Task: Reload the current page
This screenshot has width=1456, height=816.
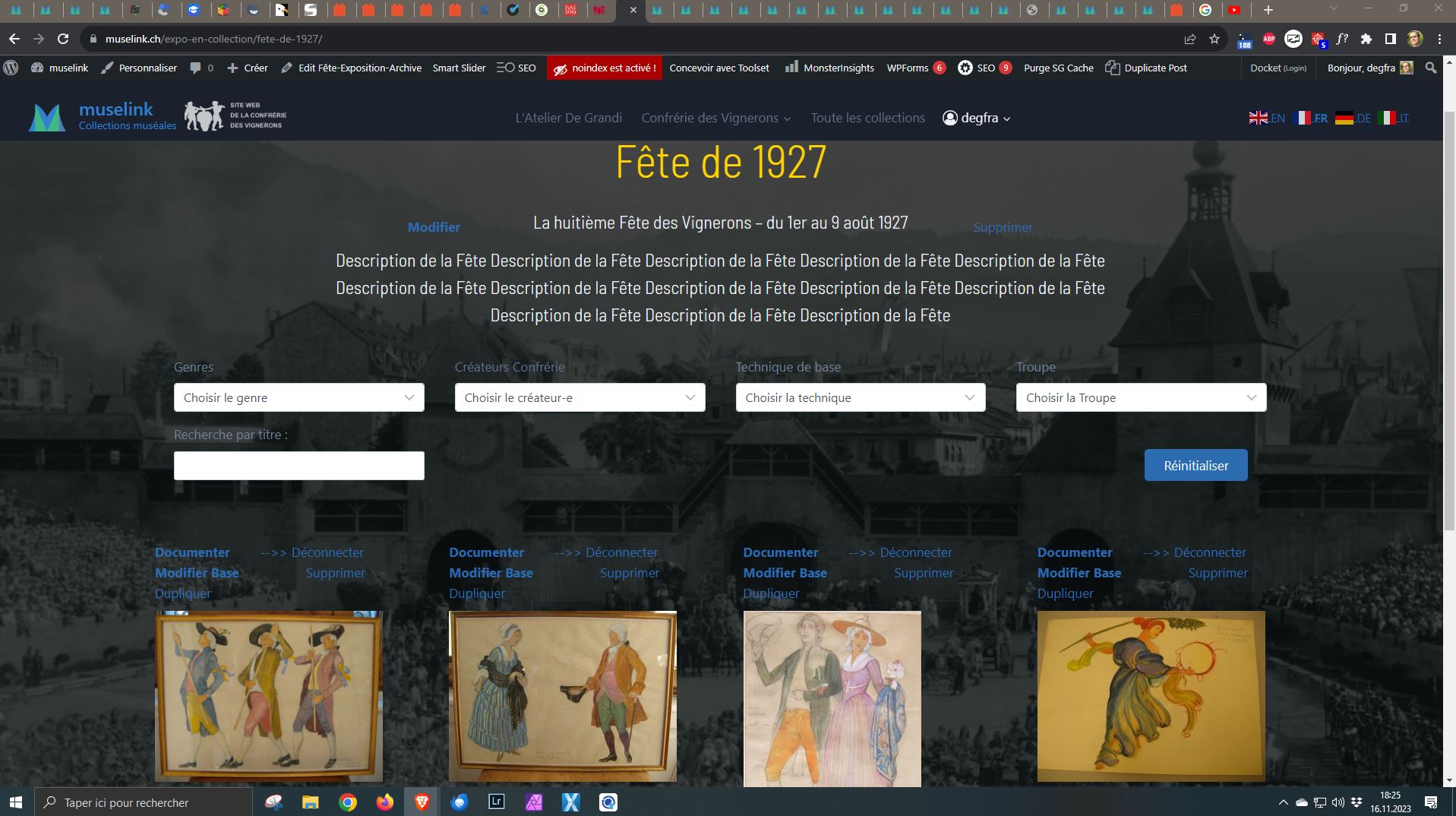Action: [63, 39]
